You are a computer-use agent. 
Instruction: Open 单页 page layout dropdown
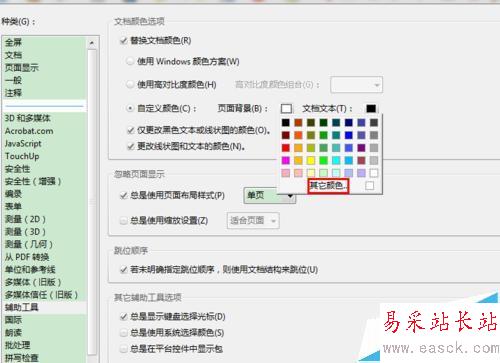pos(269,195)
